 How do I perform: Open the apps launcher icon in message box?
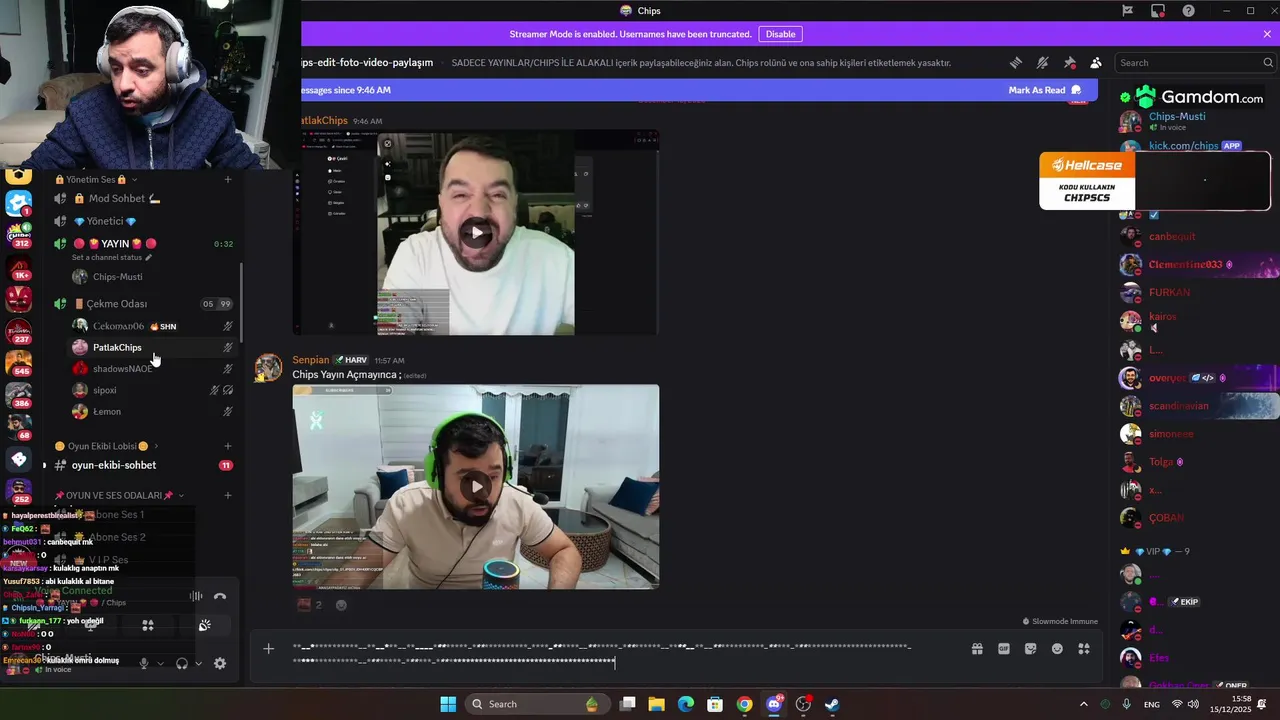point(1084,649)
